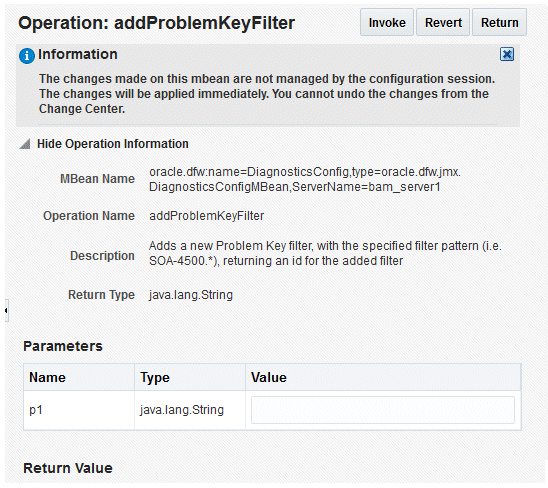Click the Revert button

click(443, 23)
